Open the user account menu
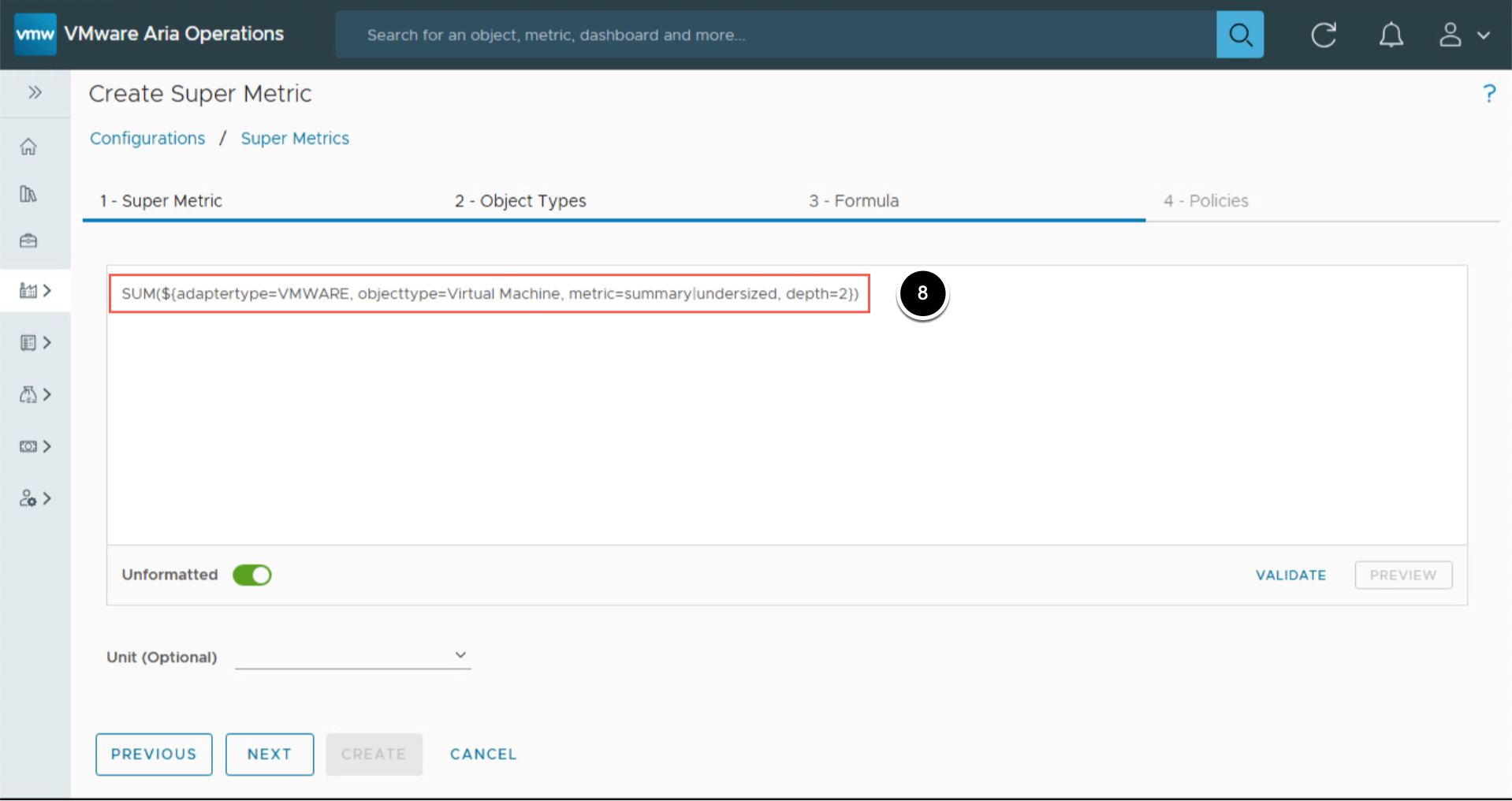Image resolution: width=1512 pixels, height=801 pixels. 1463,35
